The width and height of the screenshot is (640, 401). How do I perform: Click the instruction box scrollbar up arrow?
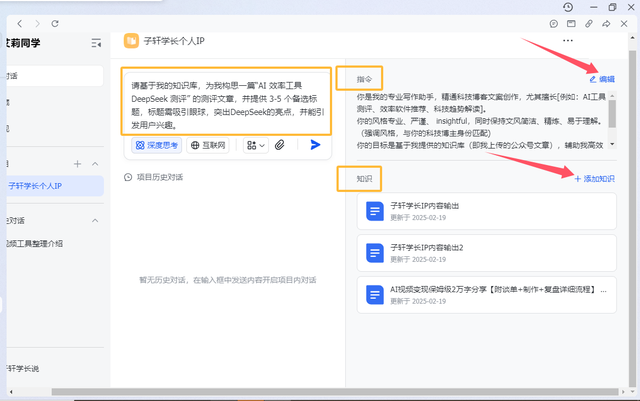pos(612,96)
